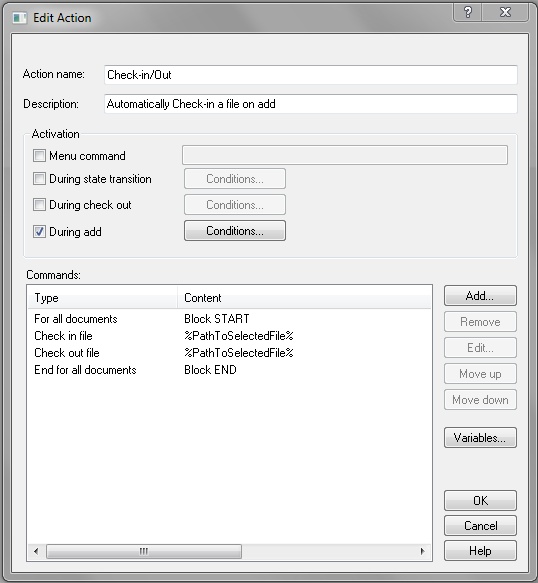
Task: Click the Block START content cell
Action: (217, 319)
